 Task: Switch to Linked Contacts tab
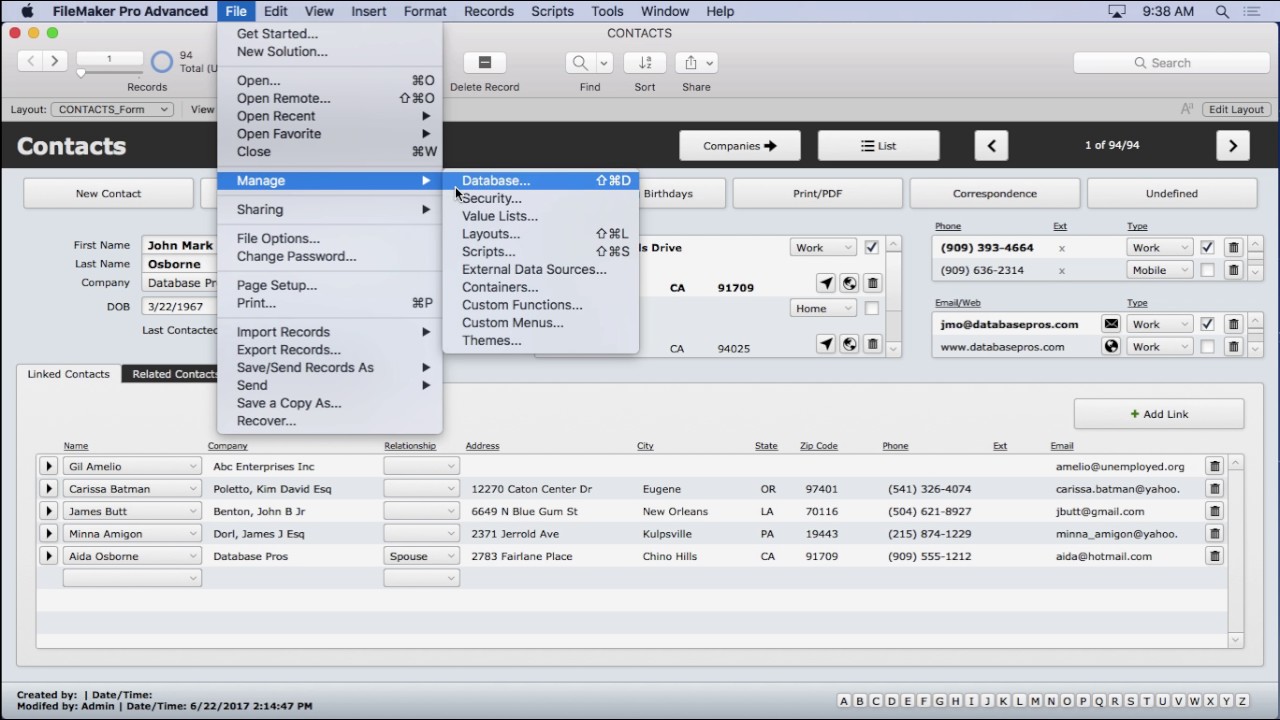68,374
